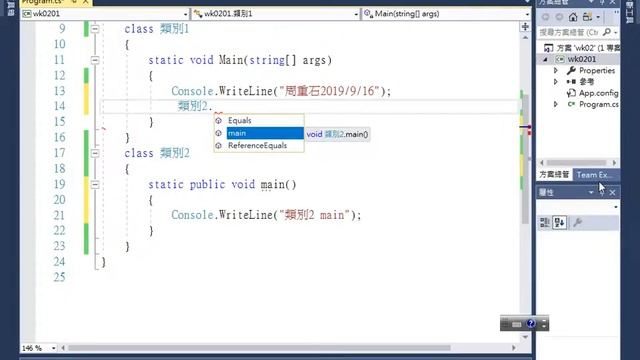Image resolution: width=640 pixels, height=360 pixels.
Task: Click Solution Explorer horizontal scrollbar thumb
Action: 576,162
